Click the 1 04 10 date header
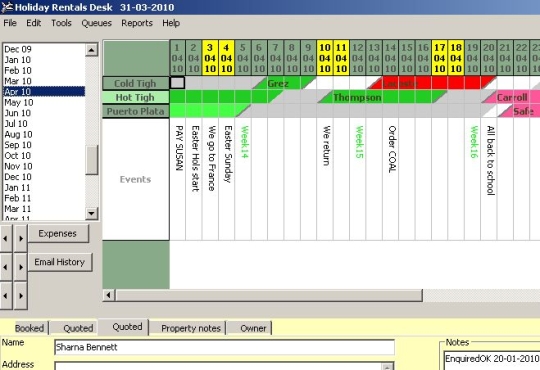Image resolution: width=540 pixels, height=370 pixels. [177, 58]
